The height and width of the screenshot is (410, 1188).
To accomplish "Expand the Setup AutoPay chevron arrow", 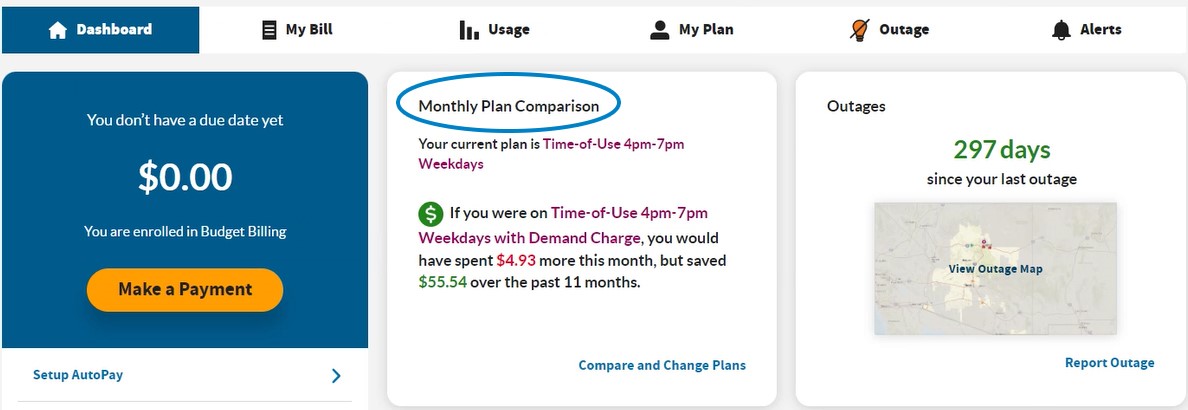I will point(336,376).
